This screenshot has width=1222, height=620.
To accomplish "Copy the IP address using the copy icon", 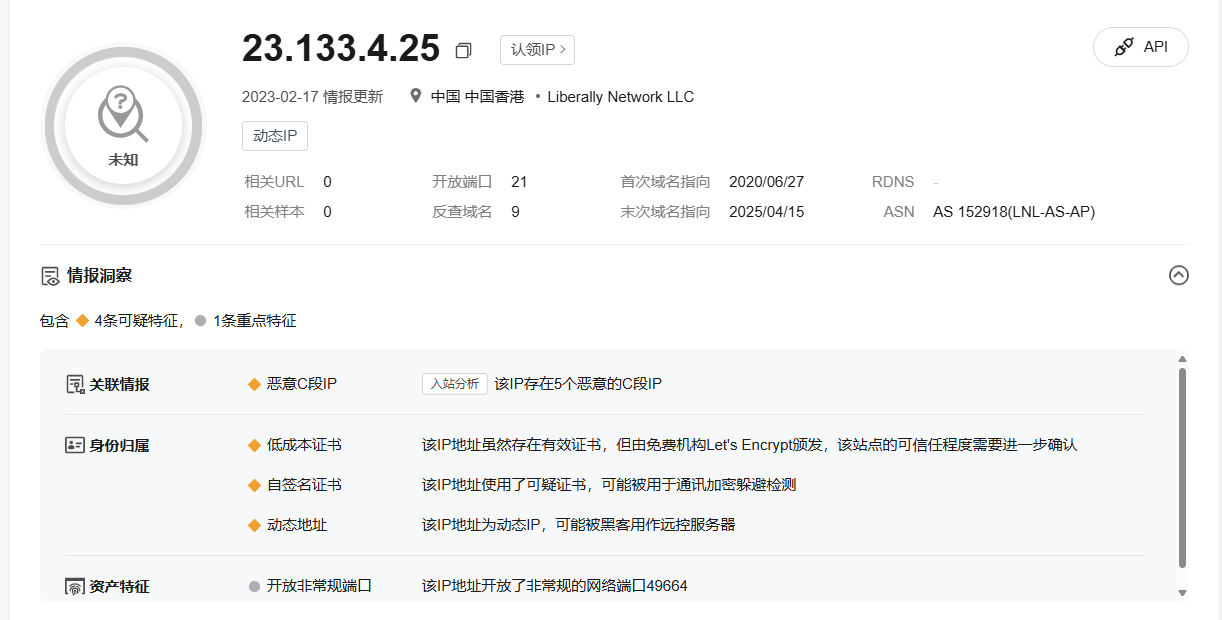I will click(x=463, y=50).
